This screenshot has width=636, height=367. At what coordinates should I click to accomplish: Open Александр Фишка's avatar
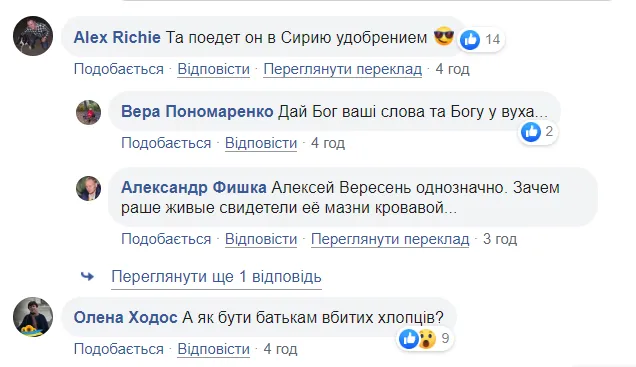[x=88, y=188]
